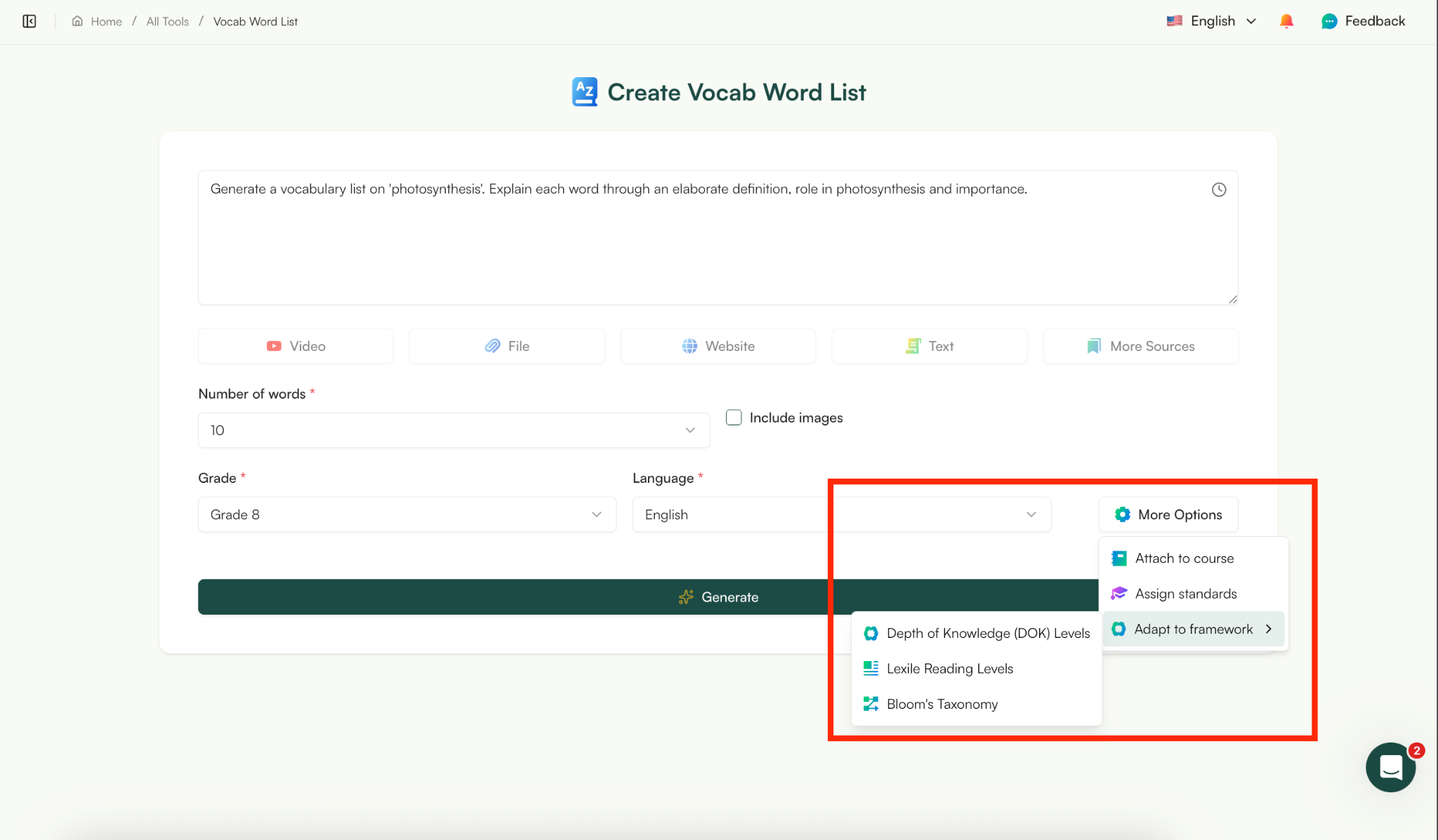The width and height of the screenshot is (1438, 840).
Task: Open the Feedback panel
Action: [x=1363, y=20]
